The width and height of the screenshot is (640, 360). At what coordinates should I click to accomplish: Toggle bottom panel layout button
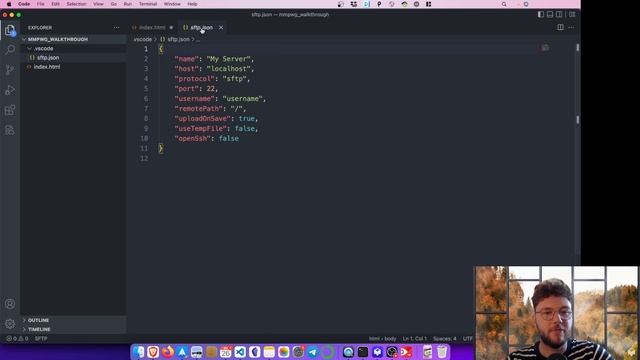pyautogui.click(x=550, y=14)
